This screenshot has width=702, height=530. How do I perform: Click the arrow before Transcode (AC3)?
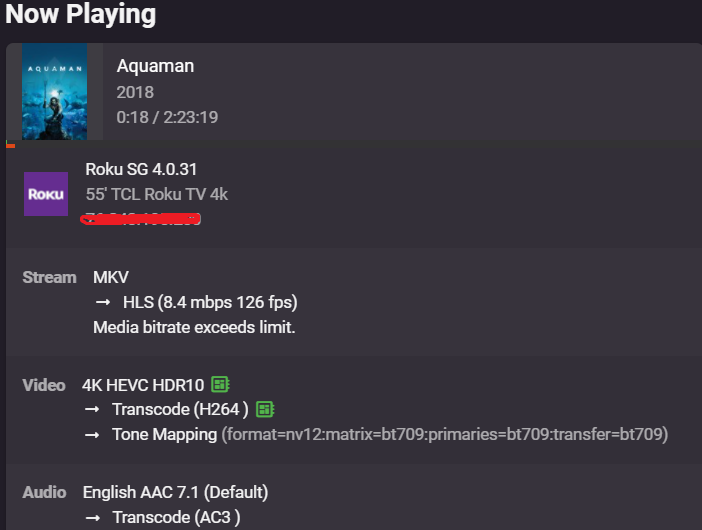click(92, 518)
